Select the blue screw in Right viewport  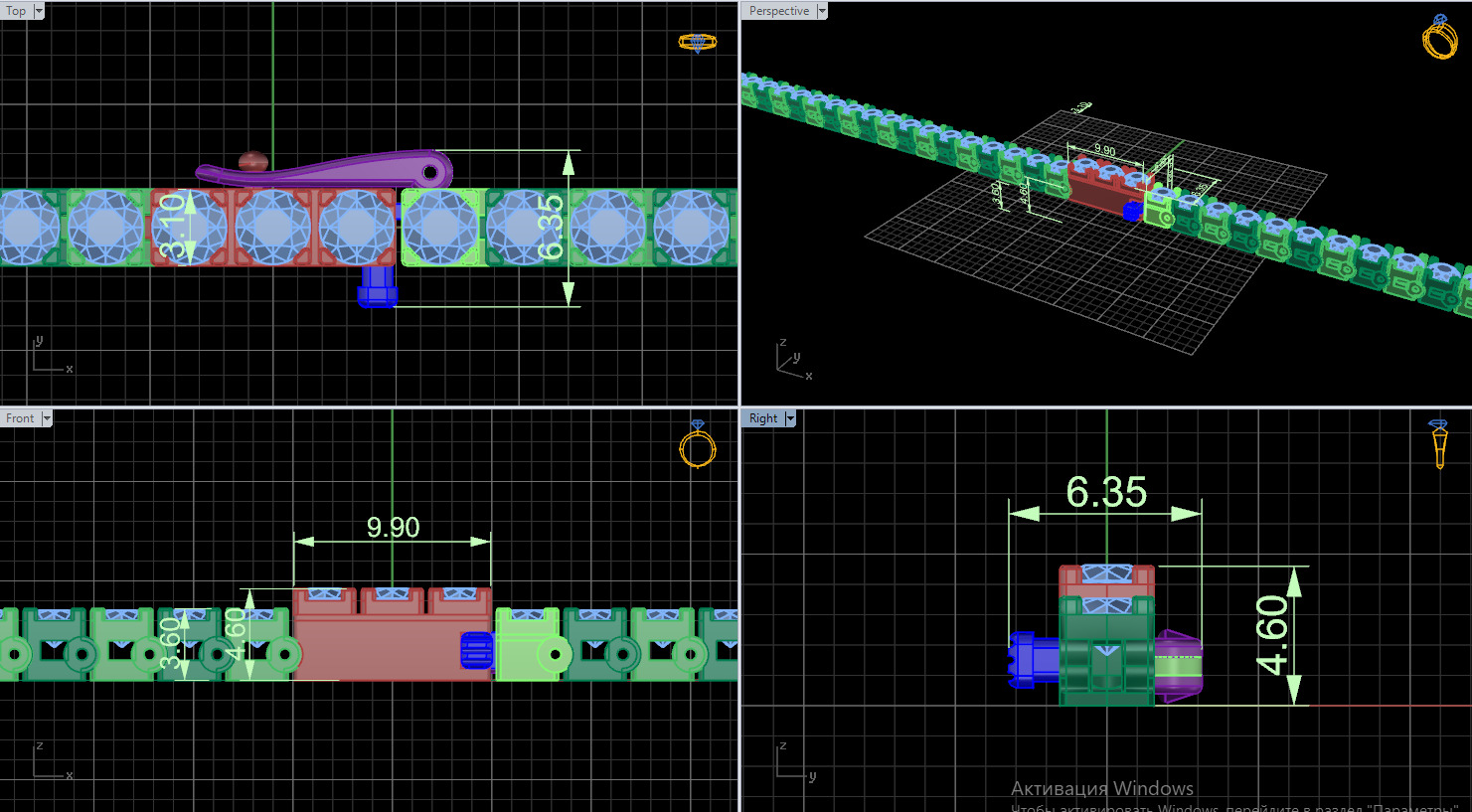(x=1034, y=659)
